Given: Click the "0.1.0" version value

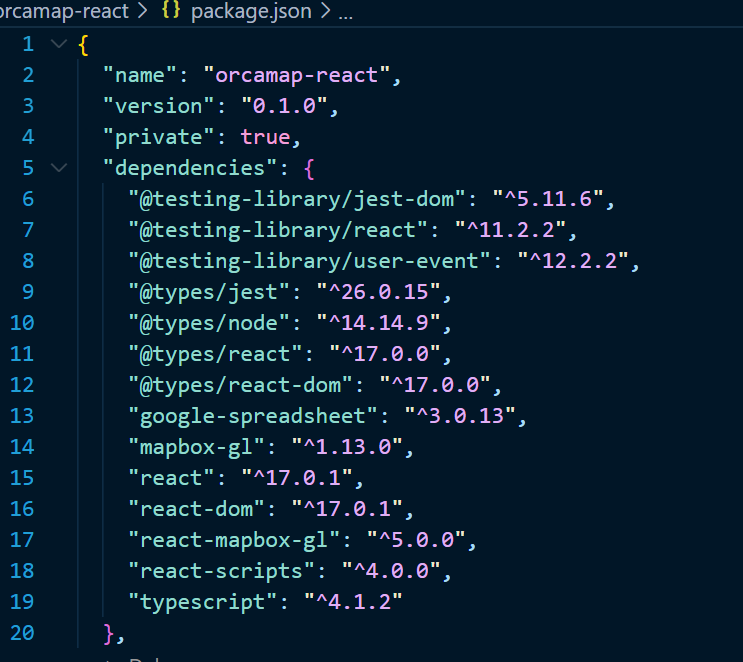Looking at the screenshot, I should pos(284,106).
